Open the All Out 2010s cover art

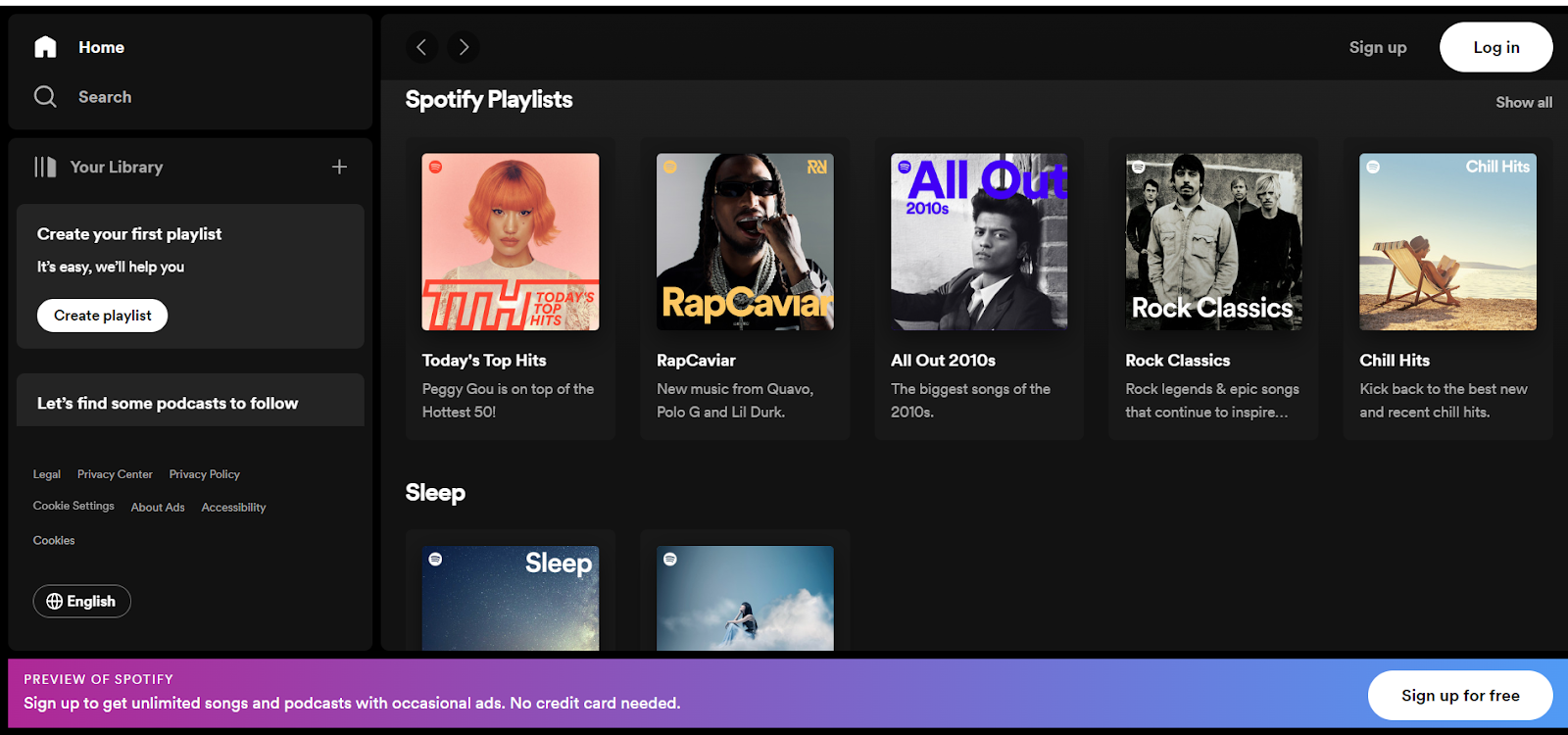coord(979,242)
